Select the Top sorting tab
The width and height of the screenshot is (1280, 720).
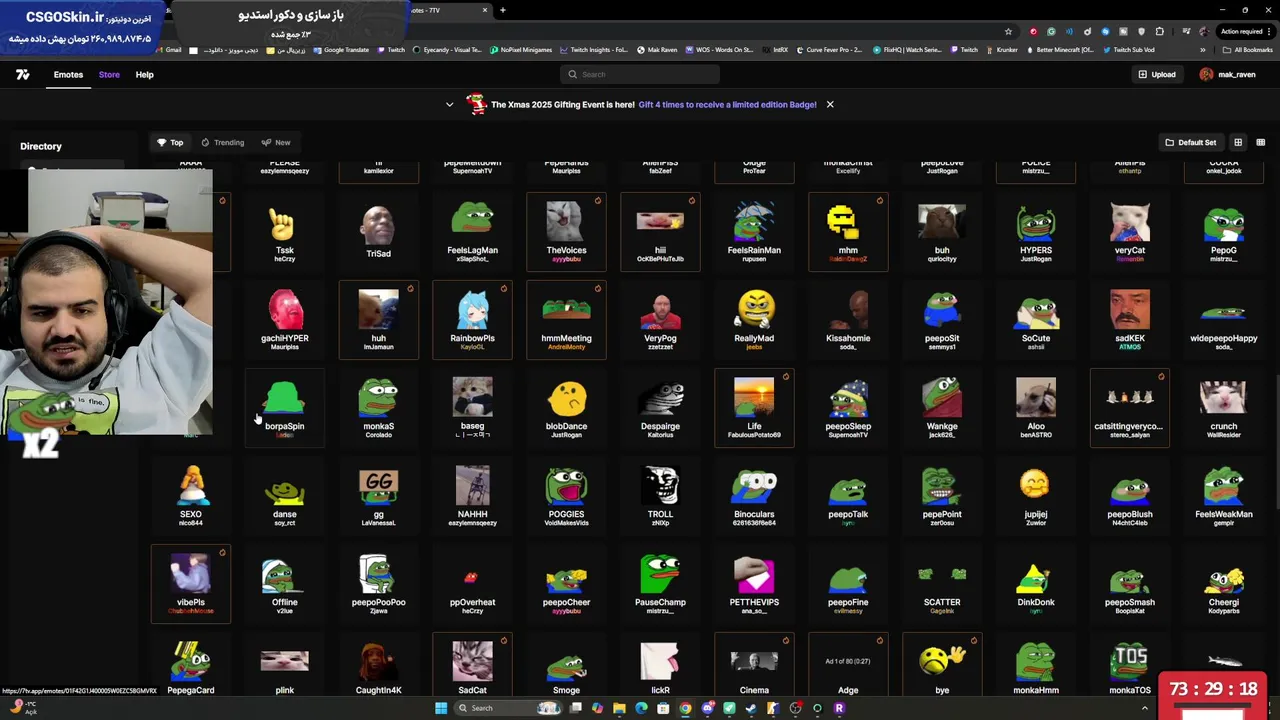click(170, 142)
